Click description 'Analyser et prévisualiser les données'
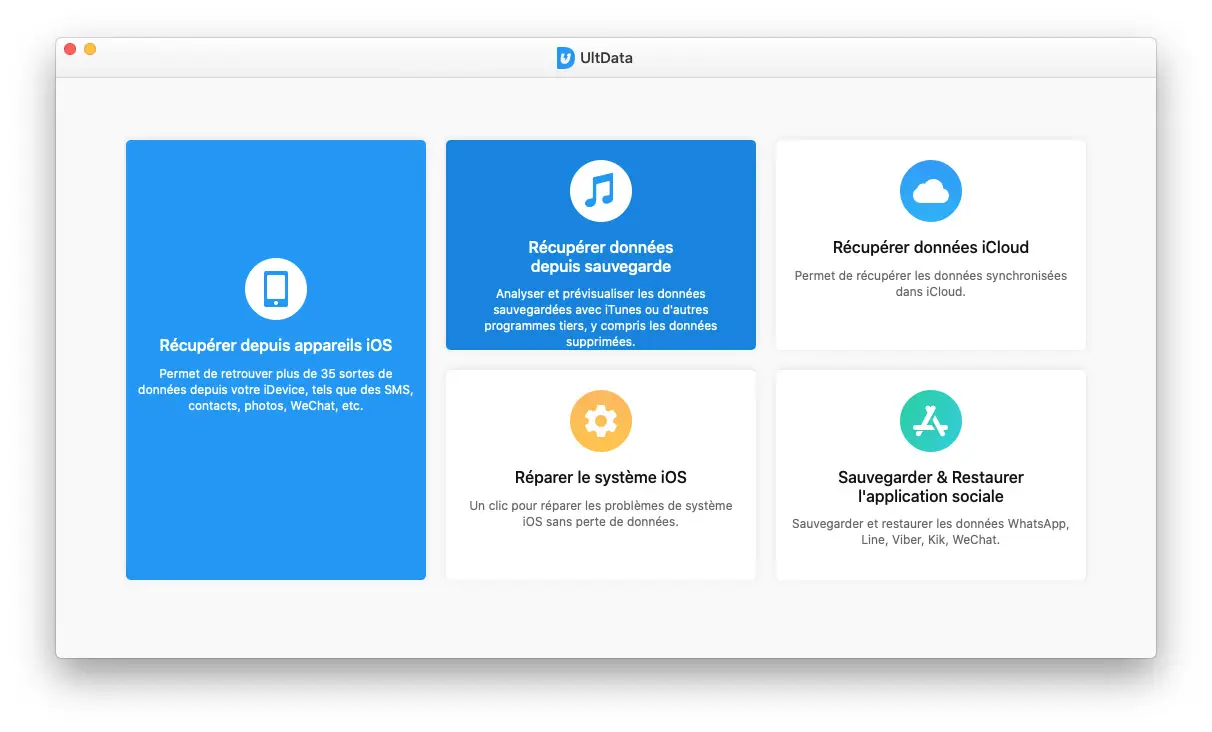 coord(601,294)
